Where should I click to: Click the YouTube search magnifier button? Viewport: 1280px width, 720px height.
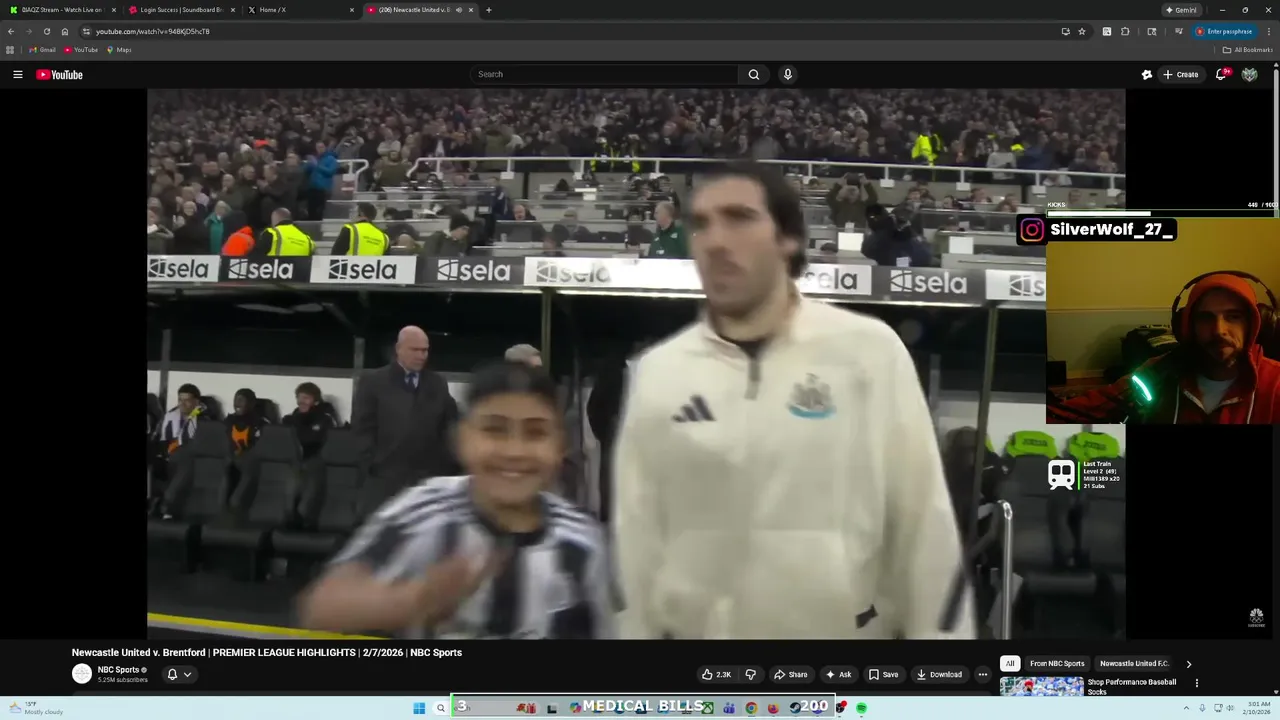[754, 74]
